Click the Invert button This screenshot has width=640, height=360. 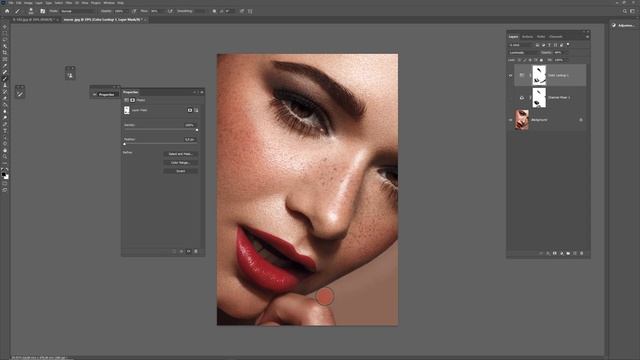click(181, 171)
